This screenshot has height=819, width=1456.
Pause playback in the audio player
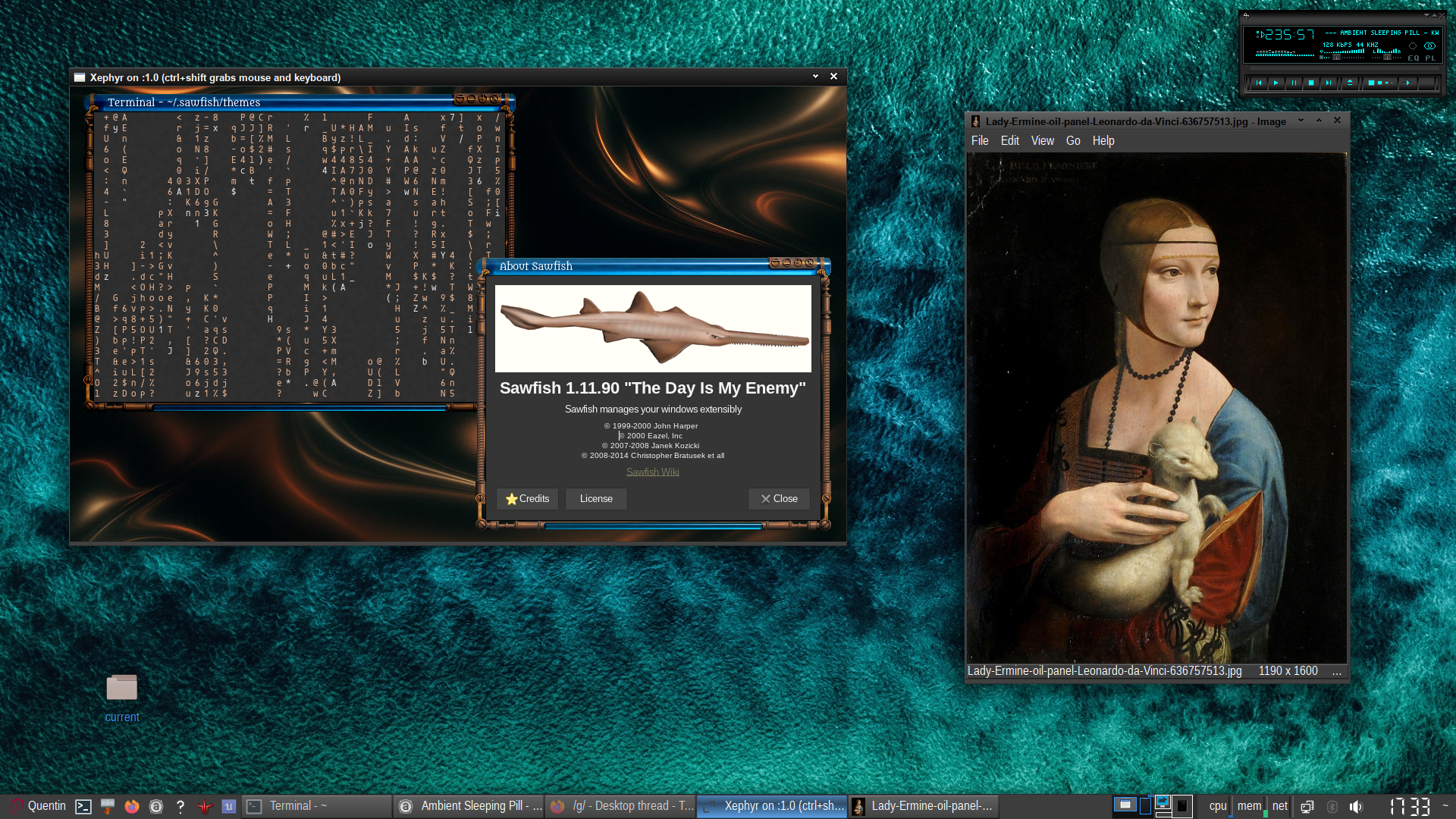coord(1294,83)
